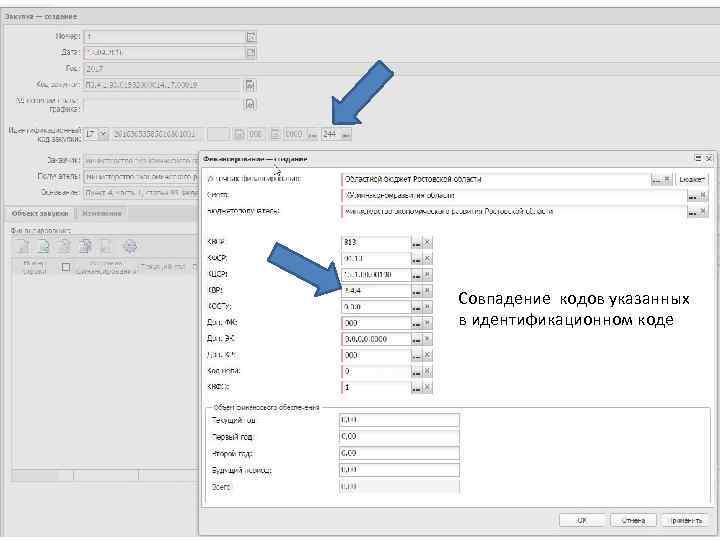Click the Бюджет button beside funding source
720x540 pixels.
tap(692, 180)
